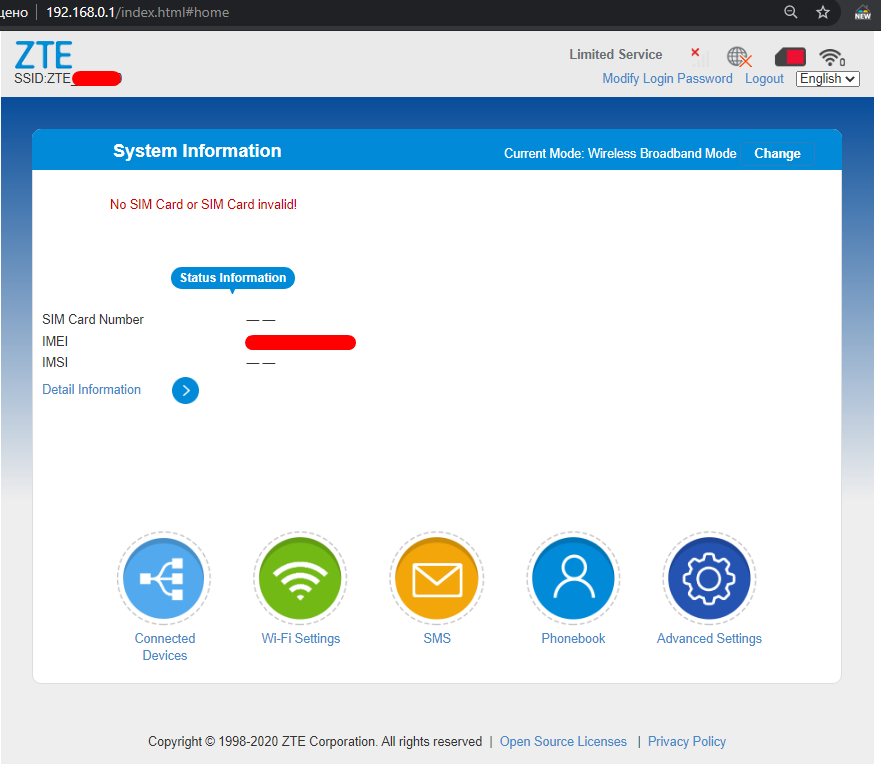The height and width of the screenshot is (764, 881).
Task: Expand details with the blue arrow button
Action: point(185,390)
